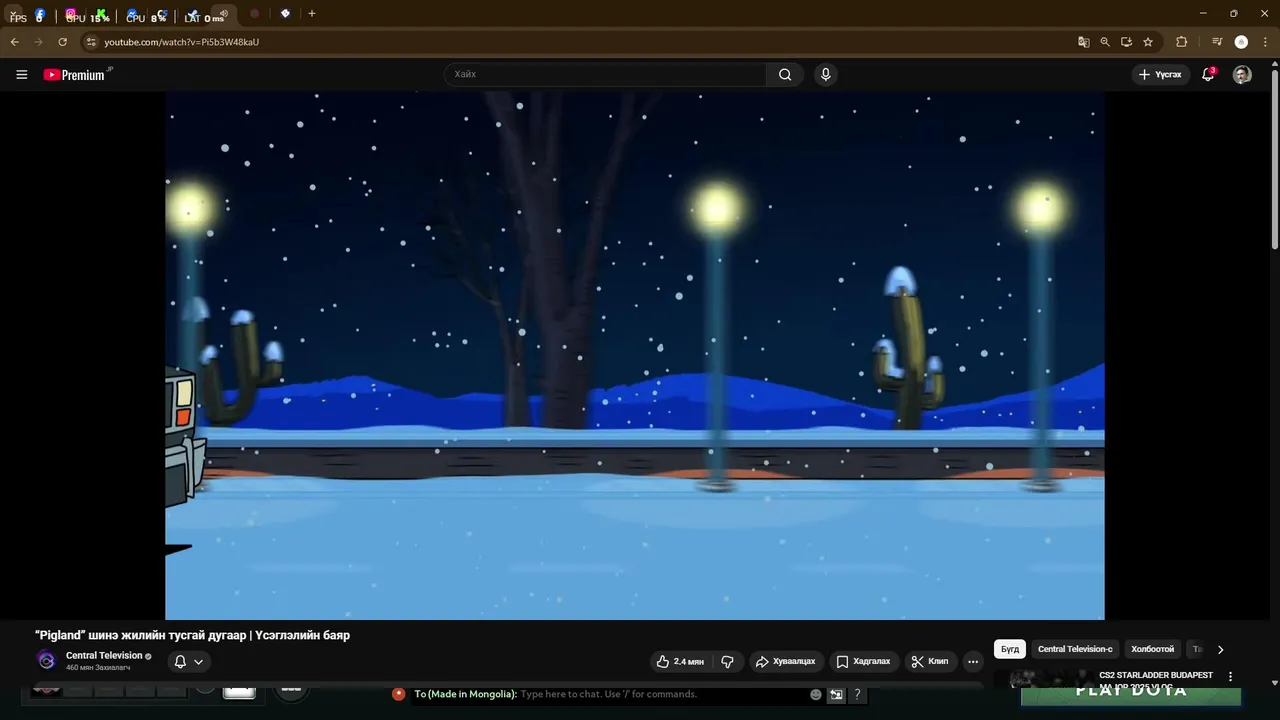Open the Central Television channel avatar
Screen dimensions: 1280x720
point(46,660)
